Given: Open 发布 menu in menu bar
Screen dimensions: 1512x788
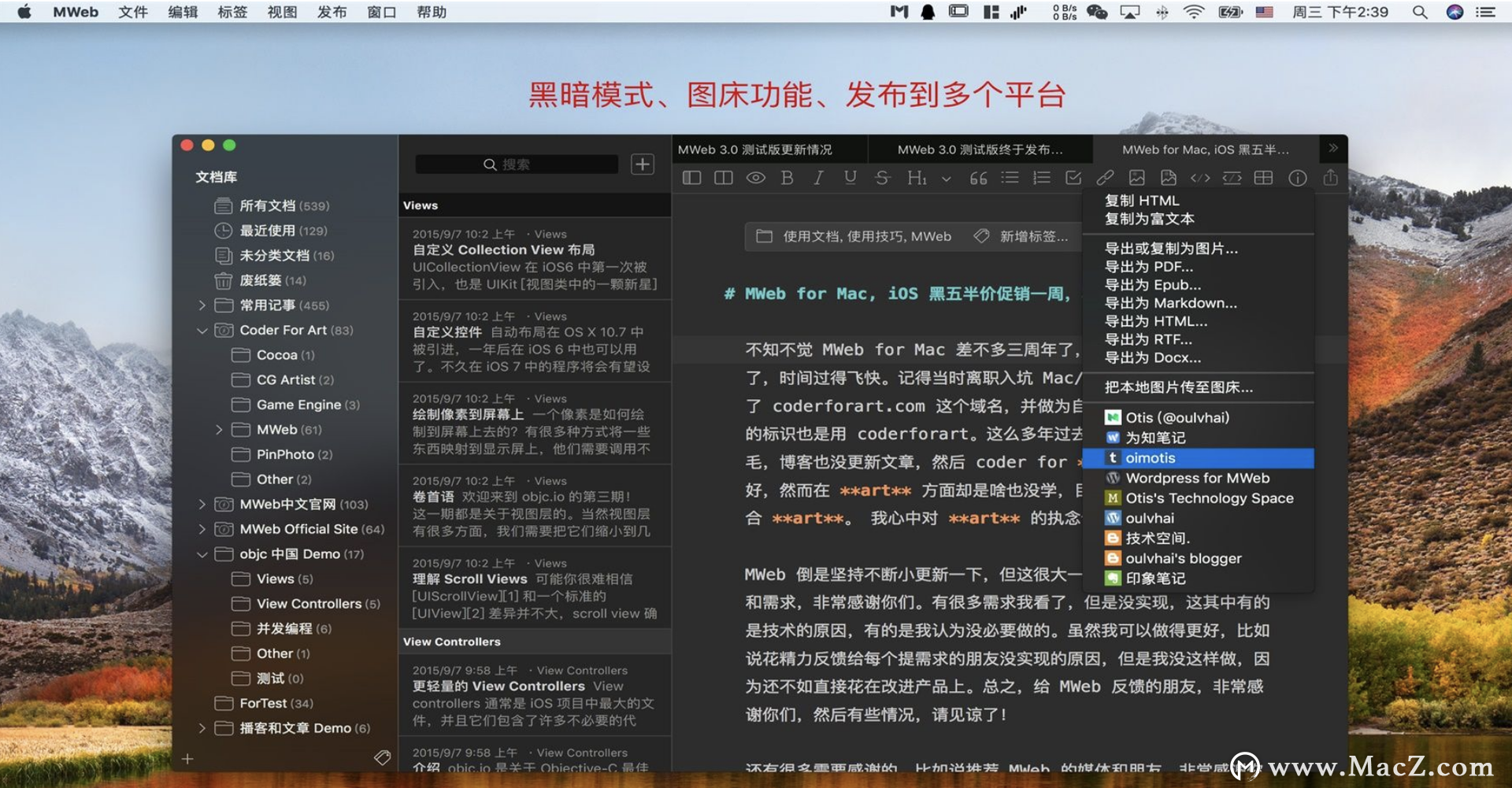Looking at the screenshot, I should [332, 12].
